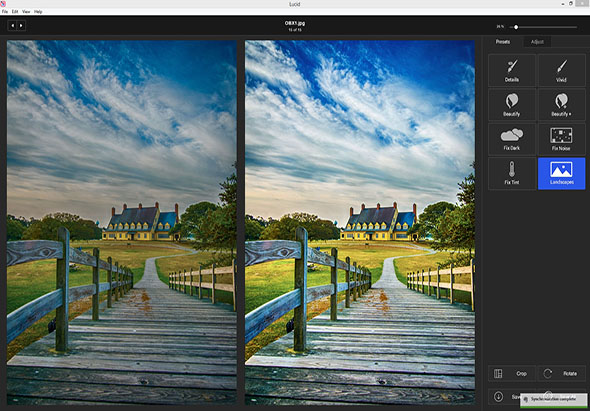This screenshot has width=590, height=411.
Task: Open the Help menu
Action: (38, 12)
